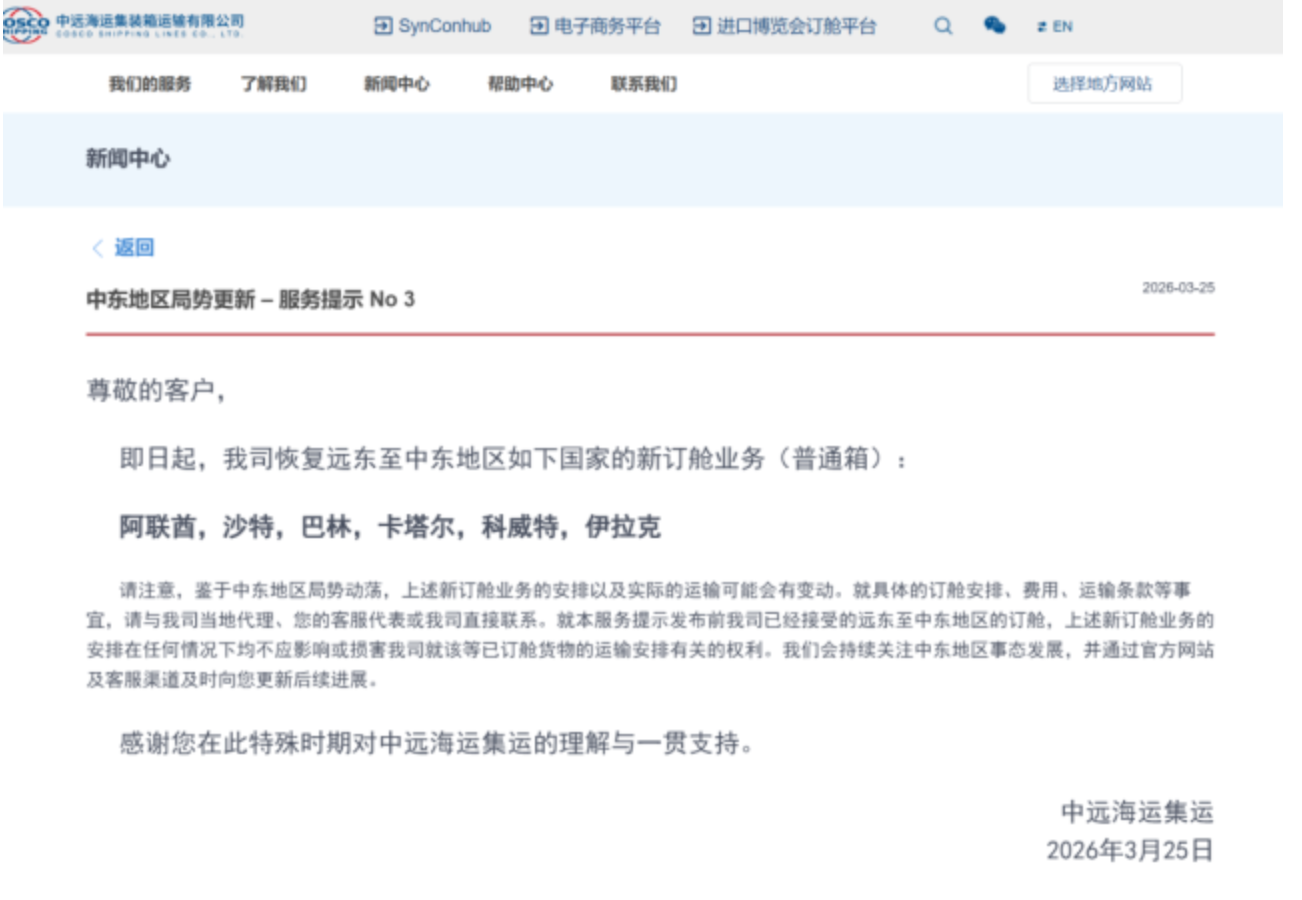Click the language switch icon beside EN
Viewport: 1302px width, 900px height.
1041,27
